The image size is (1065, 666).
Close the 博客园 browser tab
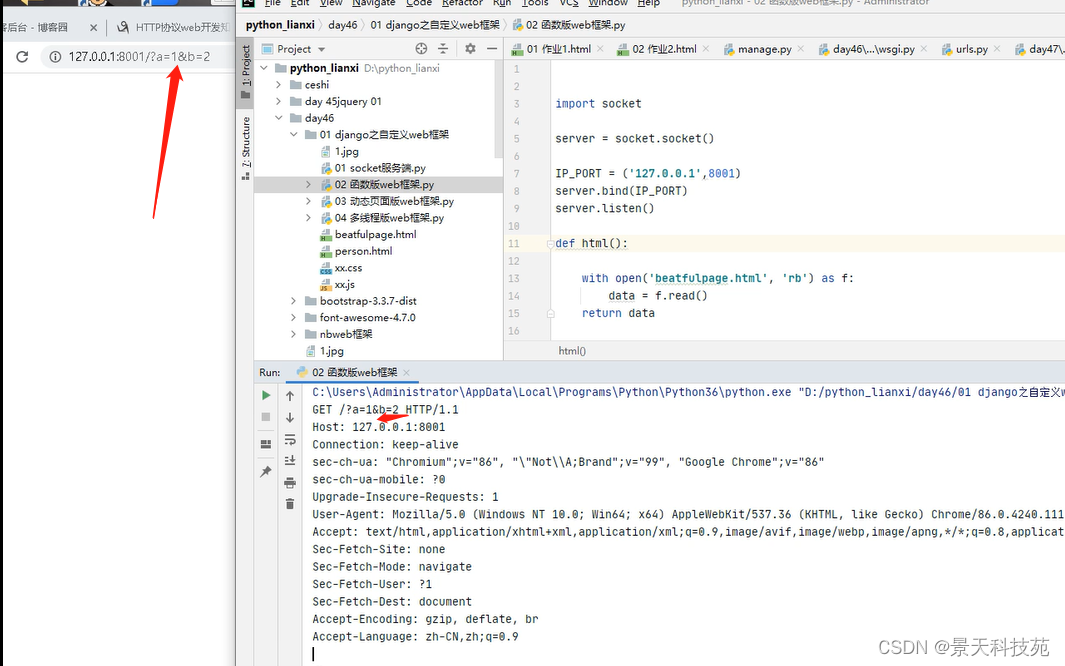pos(94,28)
